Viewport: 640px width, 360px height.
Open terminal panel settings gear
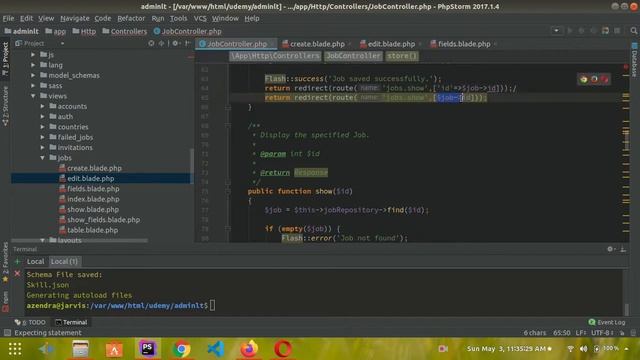[x=610, y=249]
